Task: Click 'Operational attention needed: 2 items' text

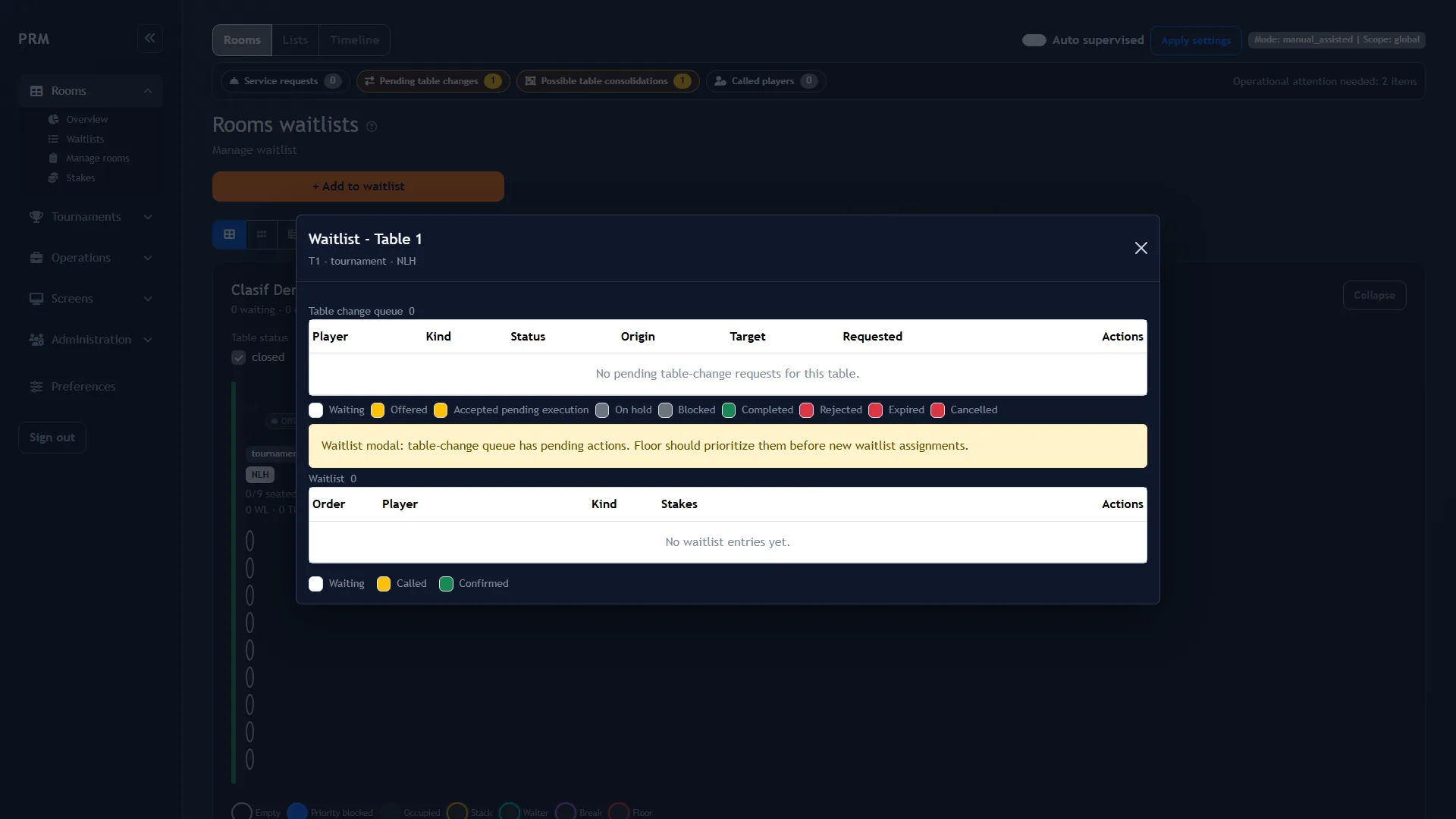Action: [x=1324, y=81]
